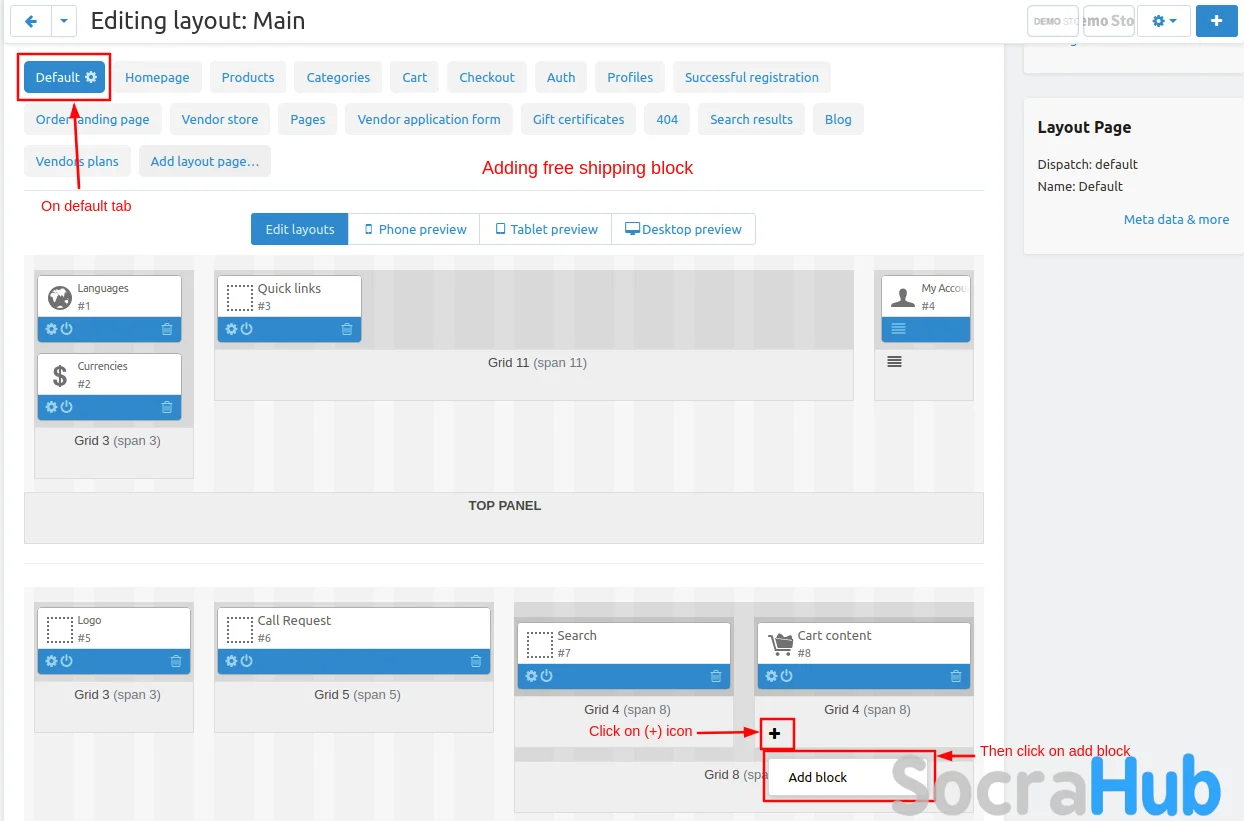Viewport: 1244px width, 821px height.
Task: Open the Cart layout tab
Action: click(x=415, y=77)
